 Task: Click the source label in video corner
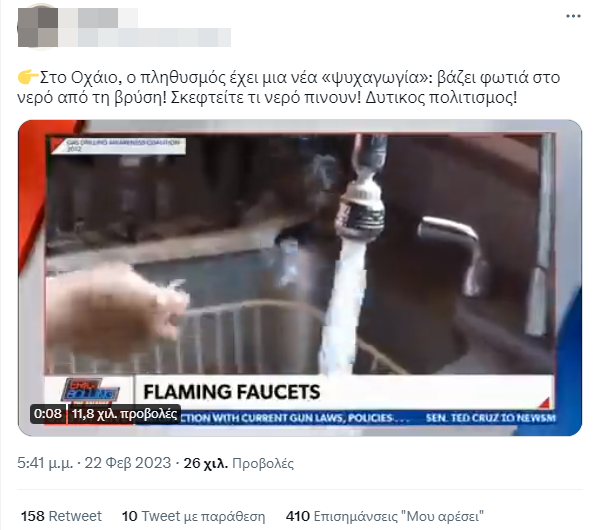119,146
